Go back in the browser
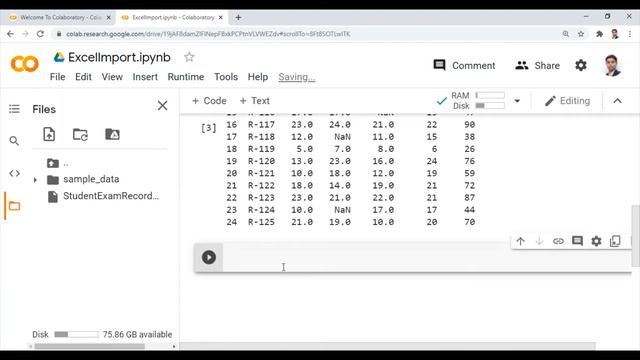640x360 pixels. coord(10,34)
